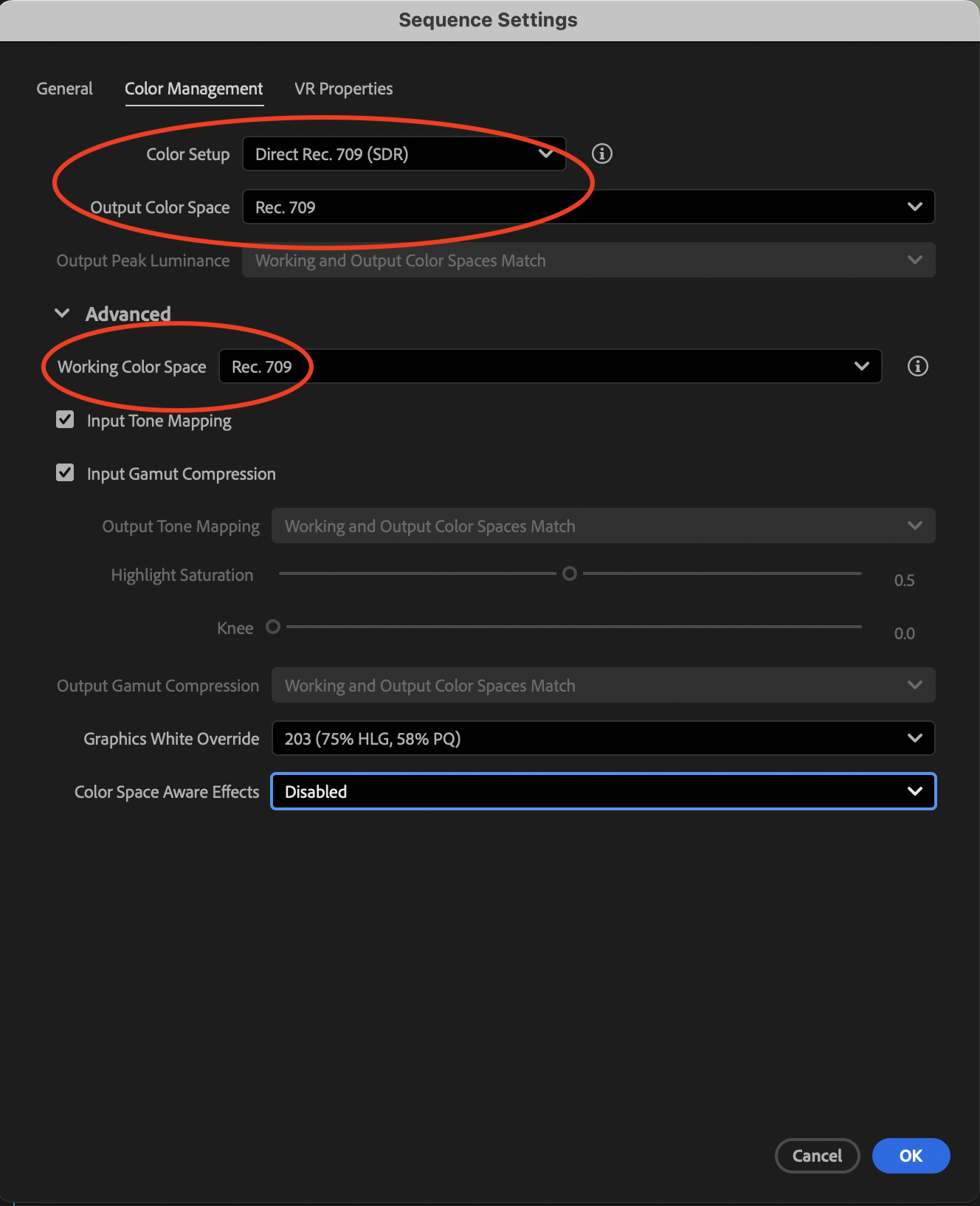The height and width of the screenshot is (1206, 980).
Task: Disable Input Gamut Compression checkbox
Action: (x=65, y=473)
